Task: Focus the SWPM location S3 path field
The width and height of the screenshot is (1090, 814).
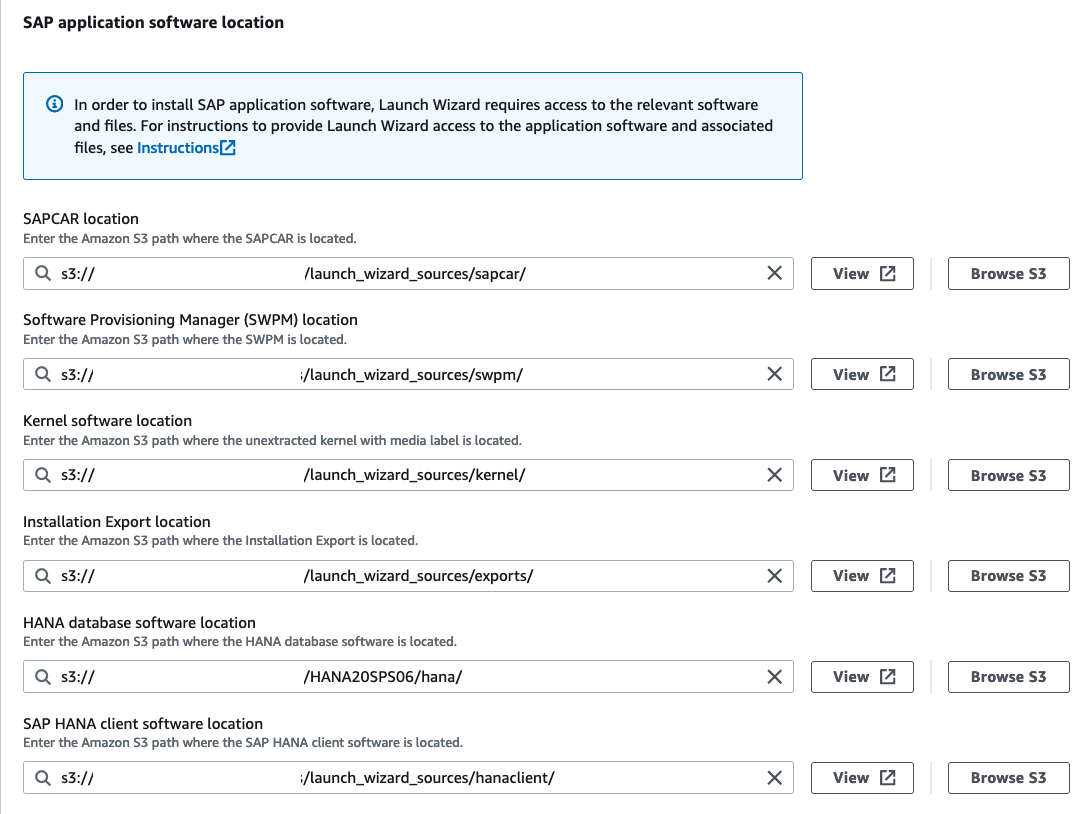Action: 408,374
